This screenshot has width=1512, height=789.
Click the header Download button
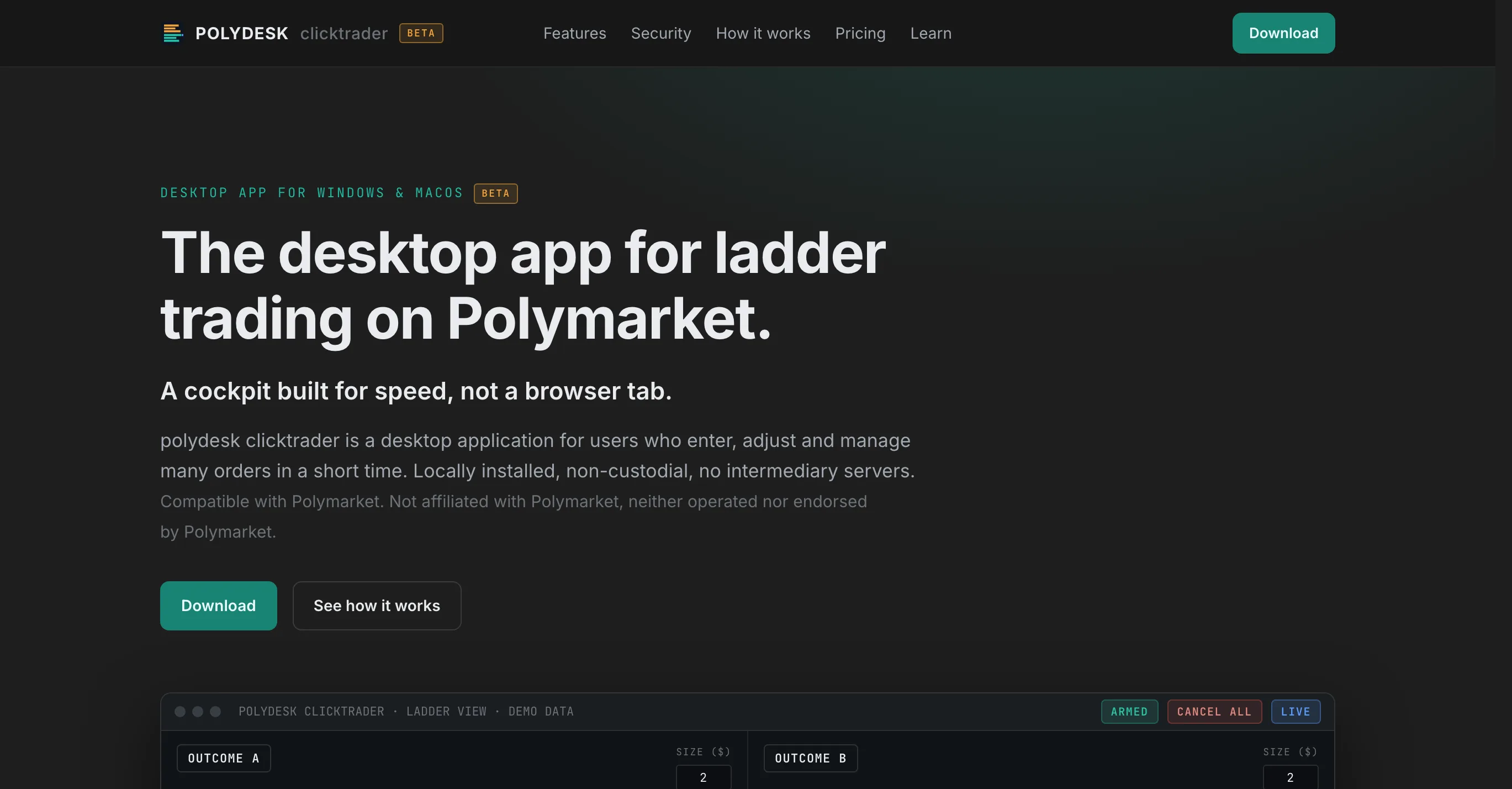(1283, 33)
